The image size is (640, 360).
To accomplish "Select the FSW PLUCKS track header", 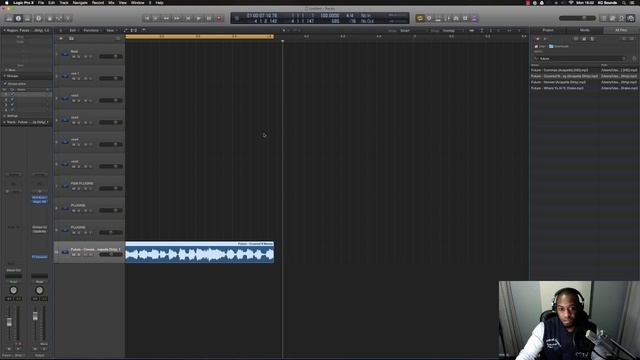I will pos(89,186).
